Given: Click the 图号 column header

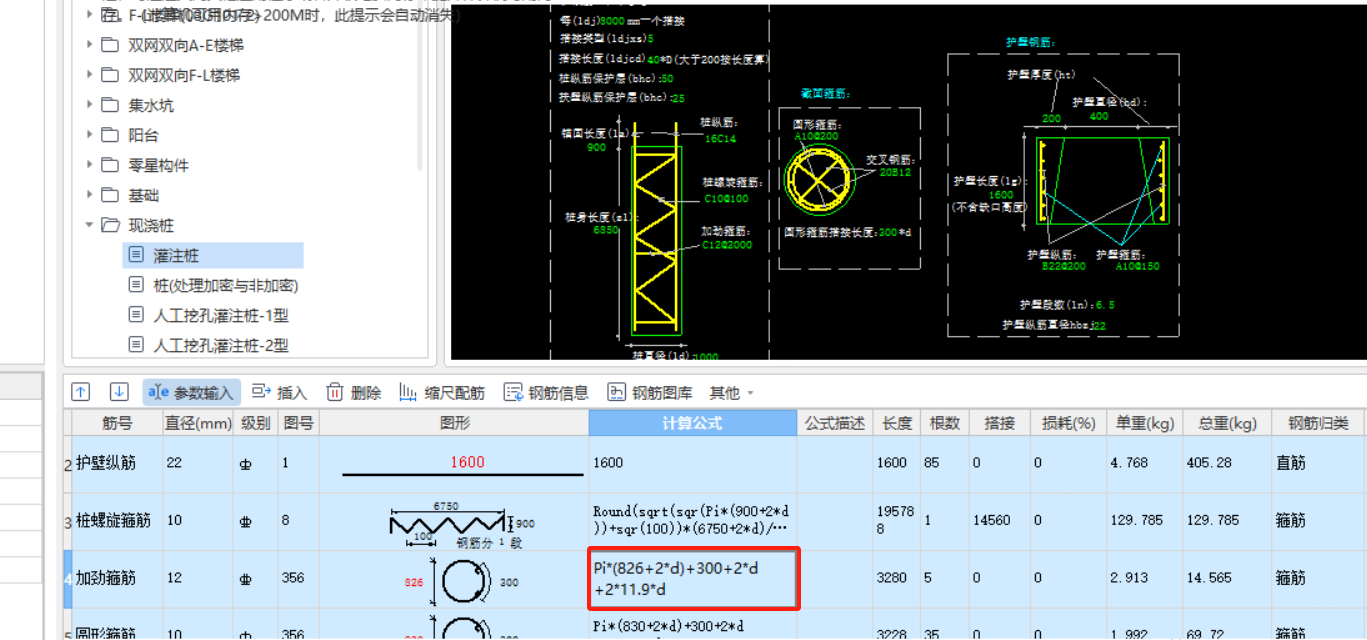Looking at the screenshot, I should coord(297,423).
